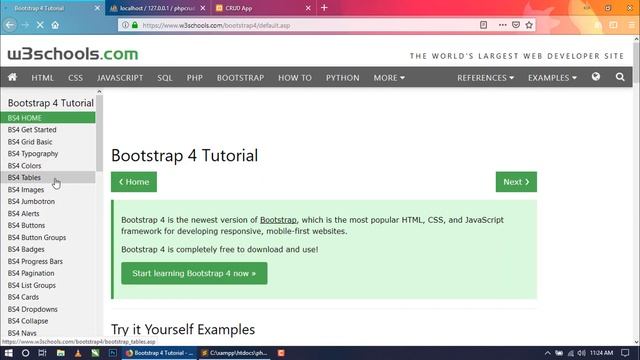Click the green Next button
The height and width of the screenshot is (360, 640).
[x=516, y=182]
